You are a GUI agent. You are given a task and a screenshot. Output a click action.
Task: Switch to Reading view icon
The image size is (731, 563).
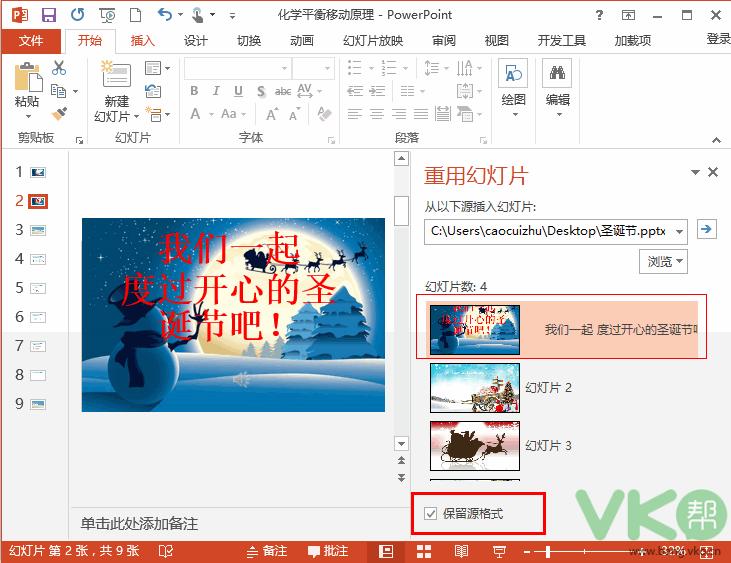coord(461,552)
